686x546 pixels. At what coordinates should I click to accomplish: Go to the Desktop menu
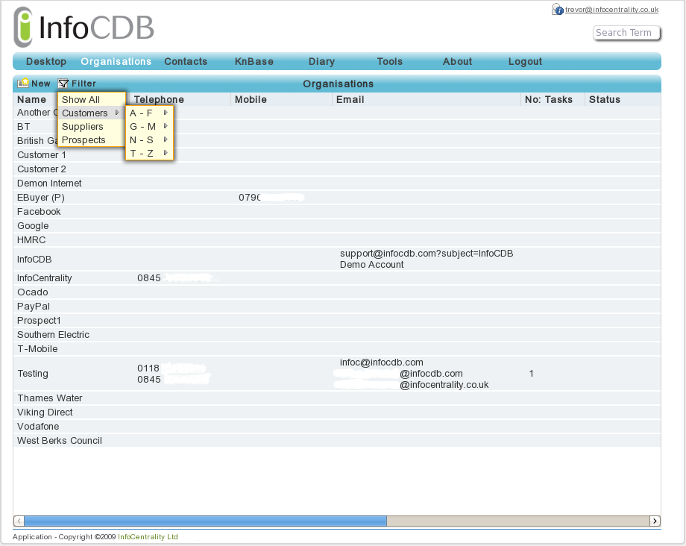[x=46, y=62]
